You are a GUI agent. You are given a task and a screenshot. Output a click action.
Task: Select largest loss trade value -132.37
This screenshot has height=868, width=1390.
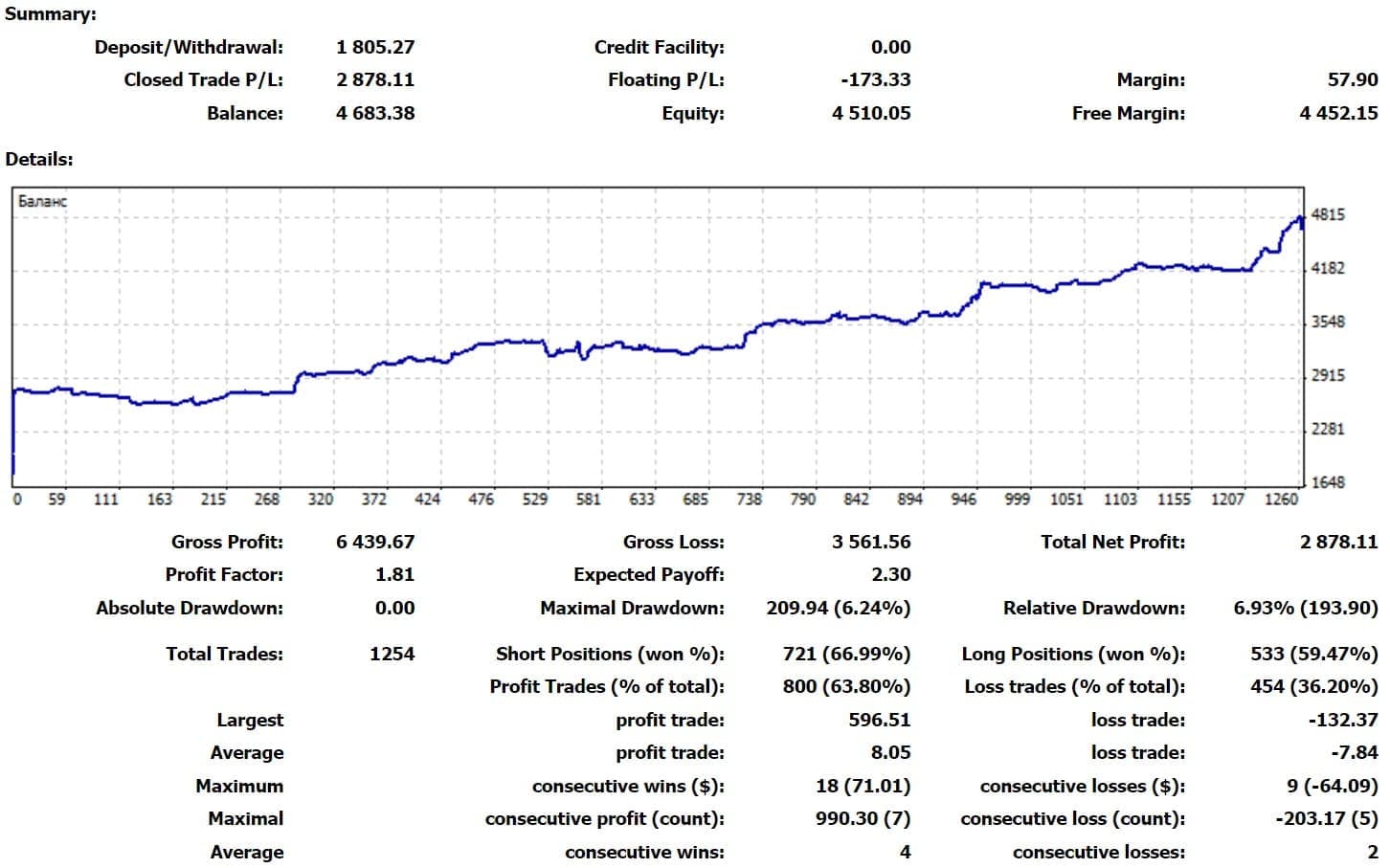pos(1343,720)
